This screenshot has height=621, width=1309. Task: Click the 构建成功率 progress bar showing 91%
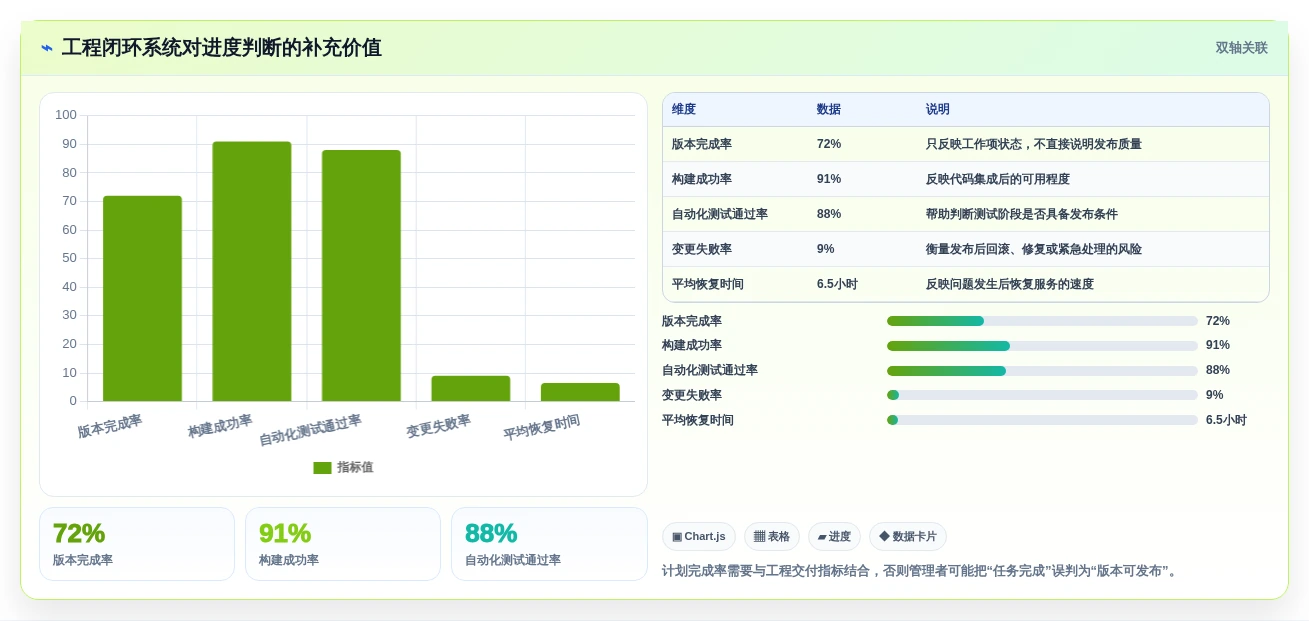click(x=1042, y=346)
